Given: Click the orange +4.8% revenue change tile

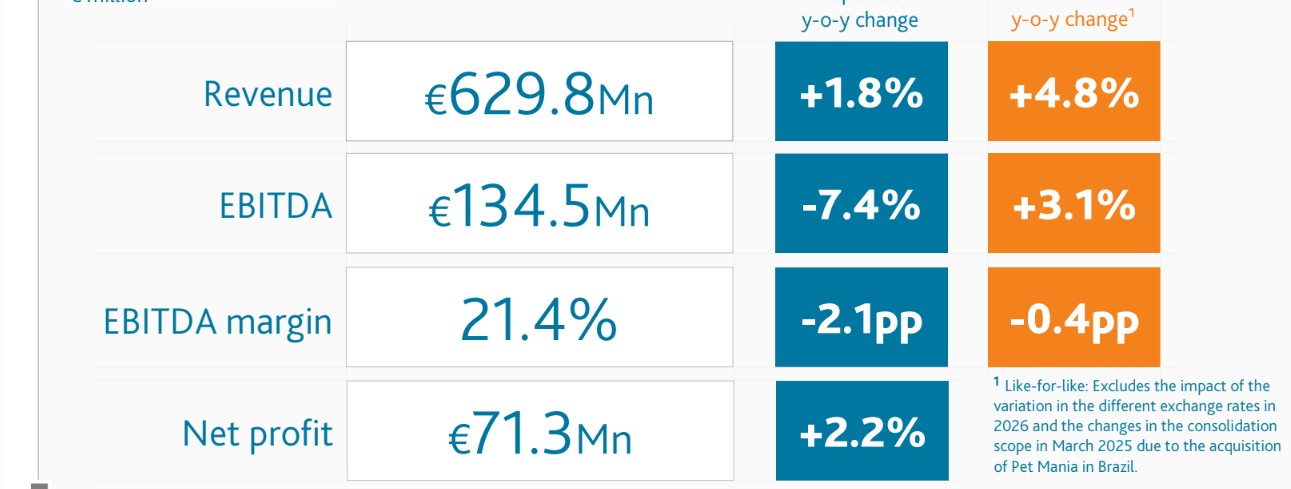Looking at the screenshot, I should (1074, 91).
